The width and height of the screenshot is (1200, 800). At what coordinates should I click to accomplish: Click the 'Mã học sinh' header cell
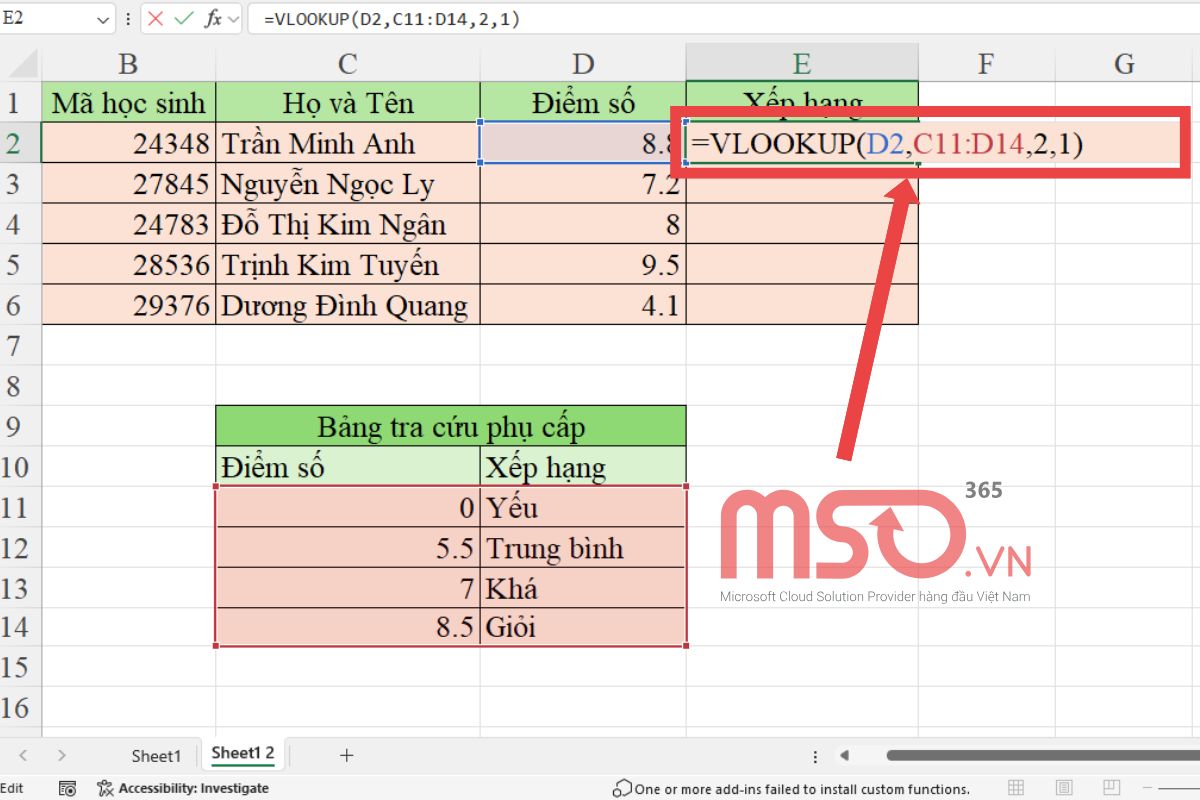click(128, 102)
